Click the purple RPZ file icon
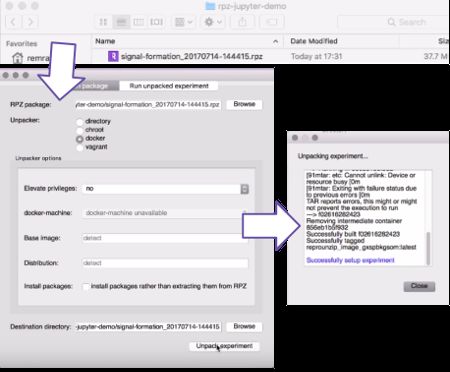 pos(113,56)
